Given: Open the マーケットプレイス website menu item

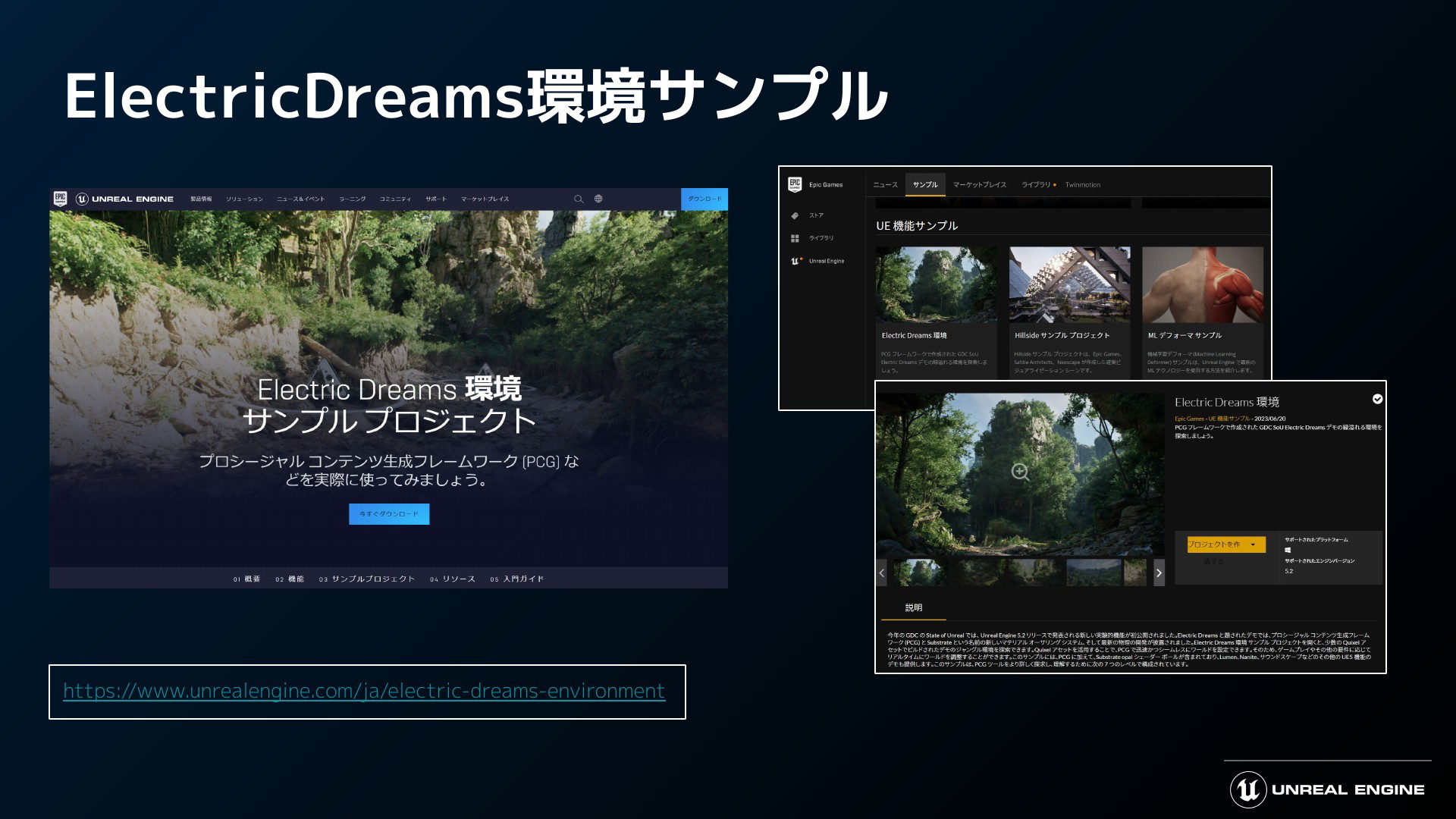Looking at the screenshot, I should [485, 199].
